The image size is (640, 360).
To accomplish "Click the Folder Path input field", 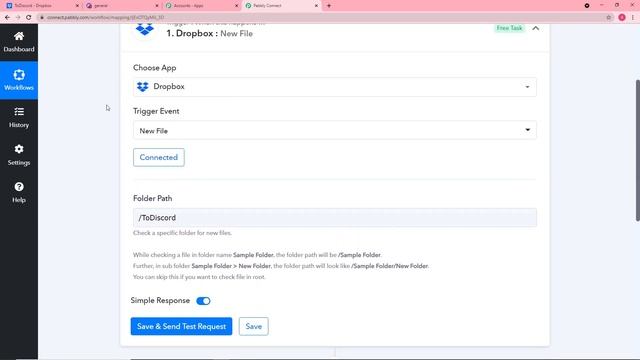I will (335, 218).
